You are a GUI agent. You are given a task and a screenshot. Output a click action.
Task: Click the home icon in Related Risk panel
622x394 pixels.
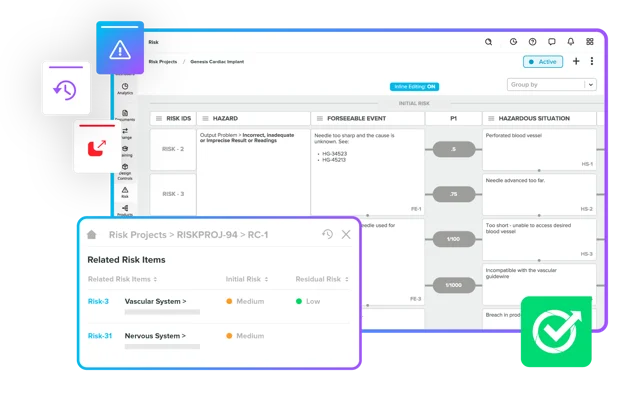(92, 234)
